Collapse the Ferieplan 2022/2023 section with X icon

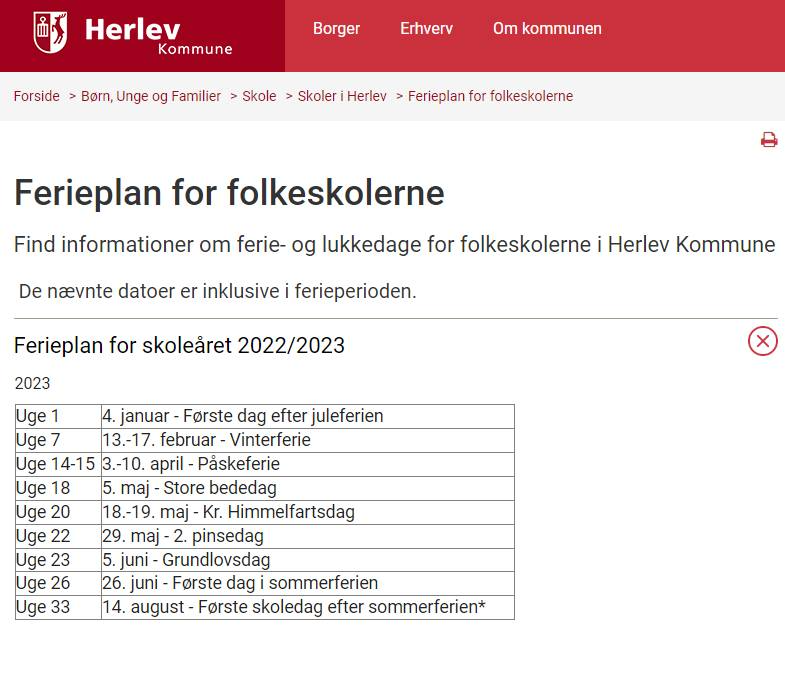tap(762, 341)
